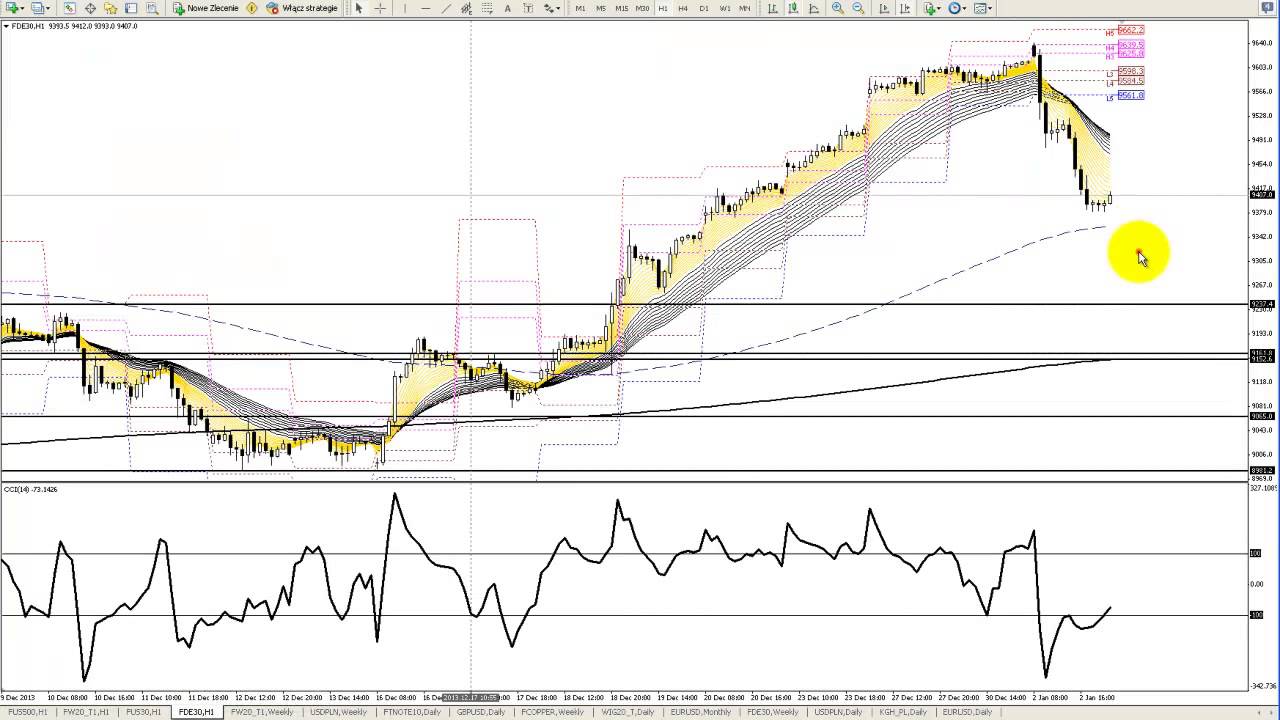Switch to MN timeframe
The width and height of the screenshot is (1280, 720).
pyautogui.click(x=744, y=8)
